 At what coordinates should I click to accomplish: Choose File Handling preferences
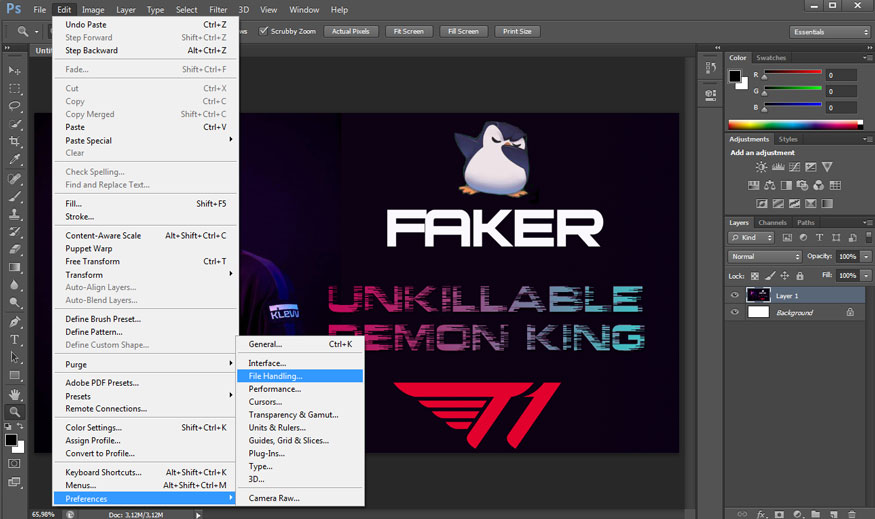coord(300,376)
